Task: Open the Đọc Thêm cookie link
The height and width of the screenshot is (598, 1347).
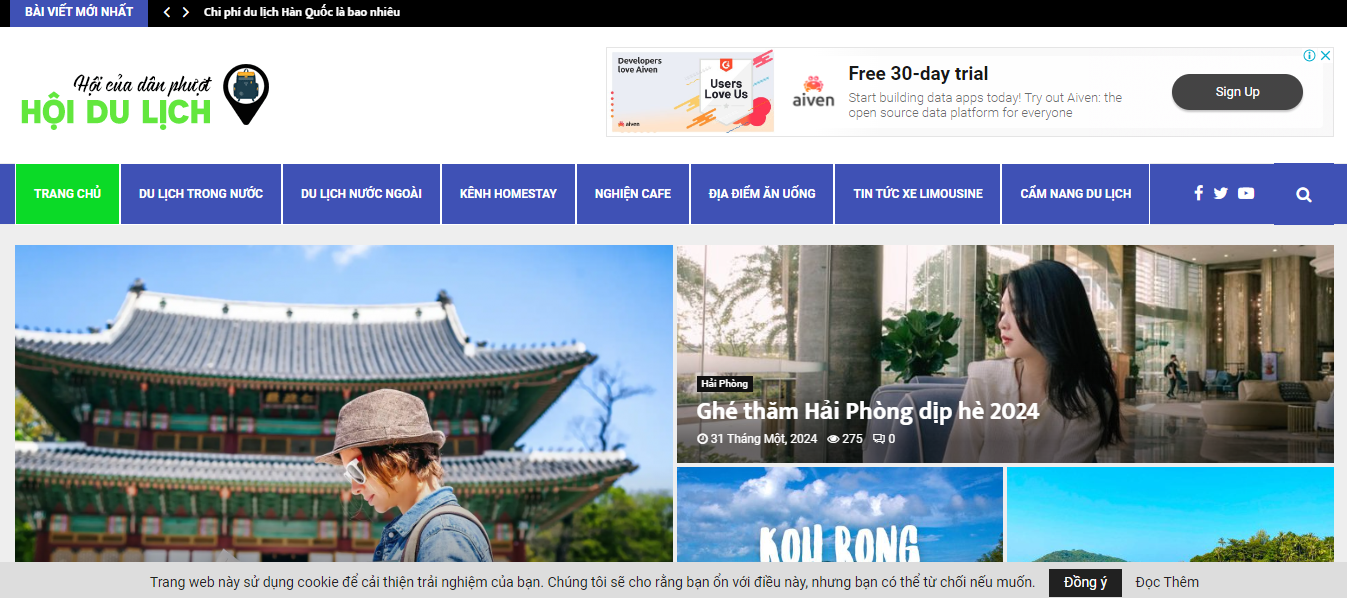Action: pyautogui.click(x=1167, y=582)
